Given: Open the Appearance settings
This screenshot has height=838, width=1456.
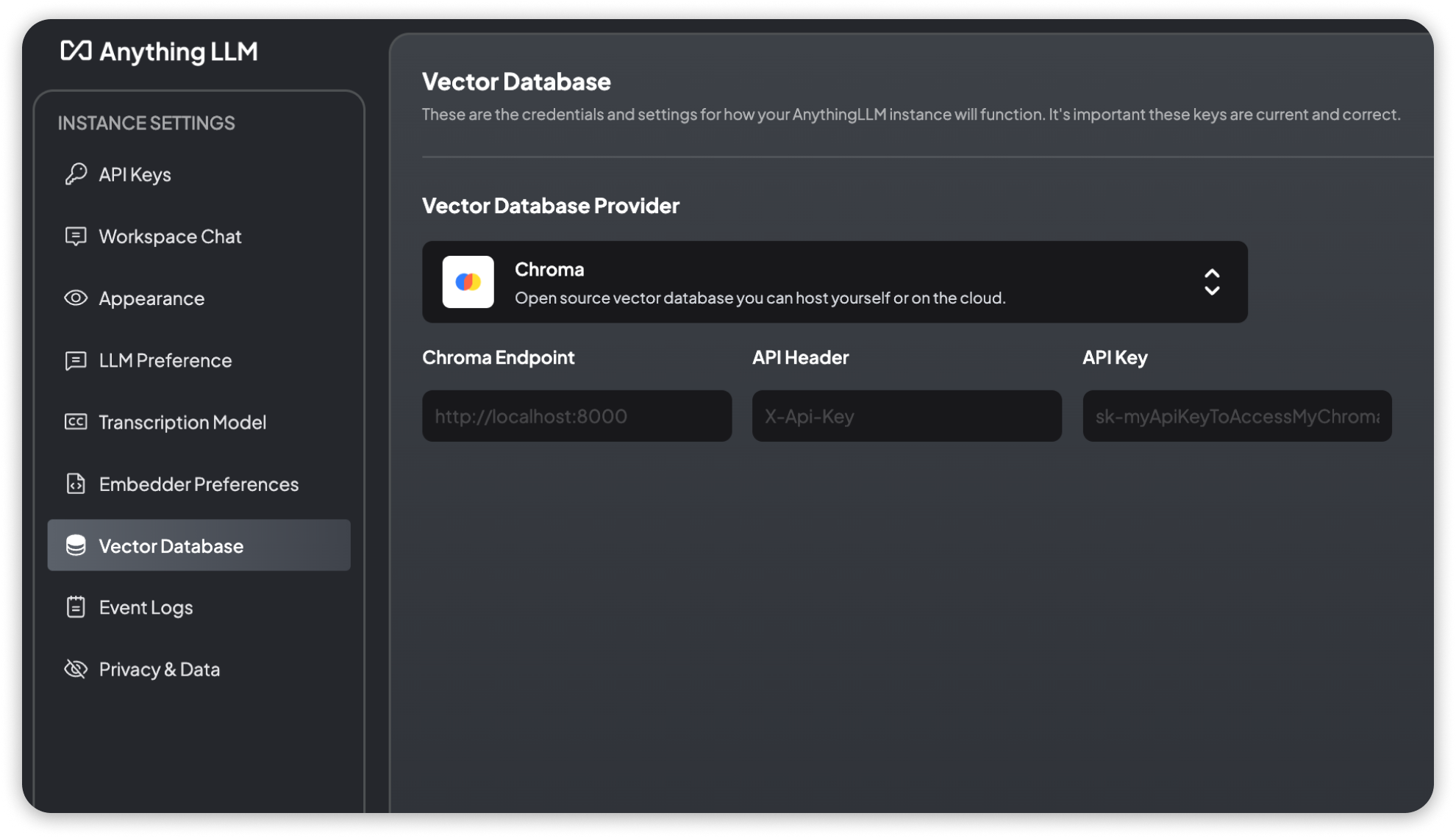Looking at the screenshot, I should pos(199,298).
